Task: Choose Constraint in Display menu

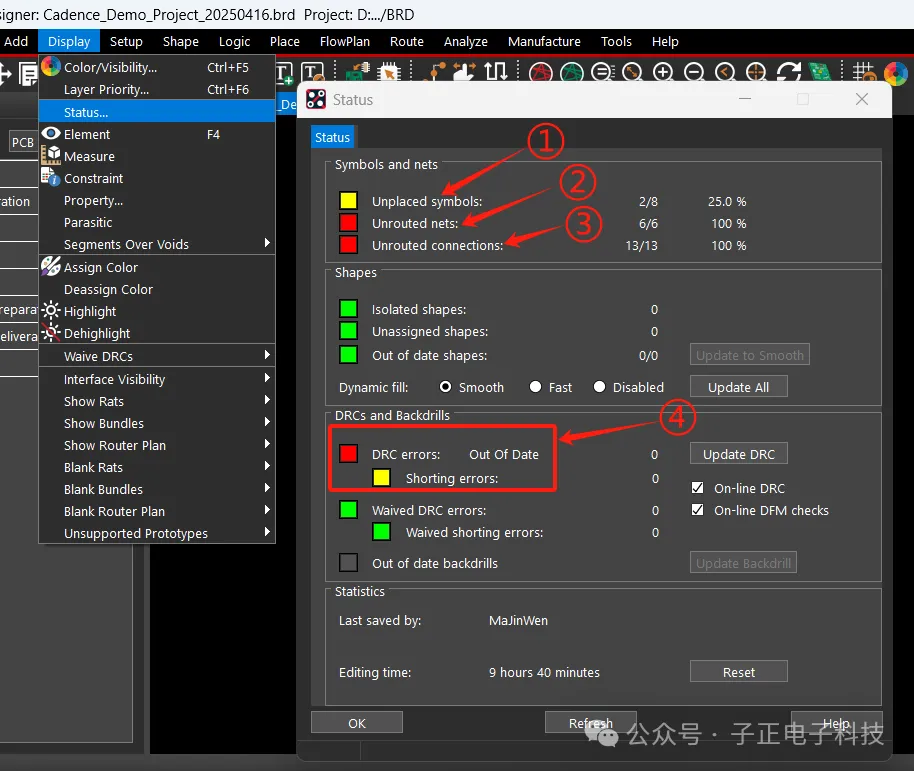Action: [x=157, y=179]
